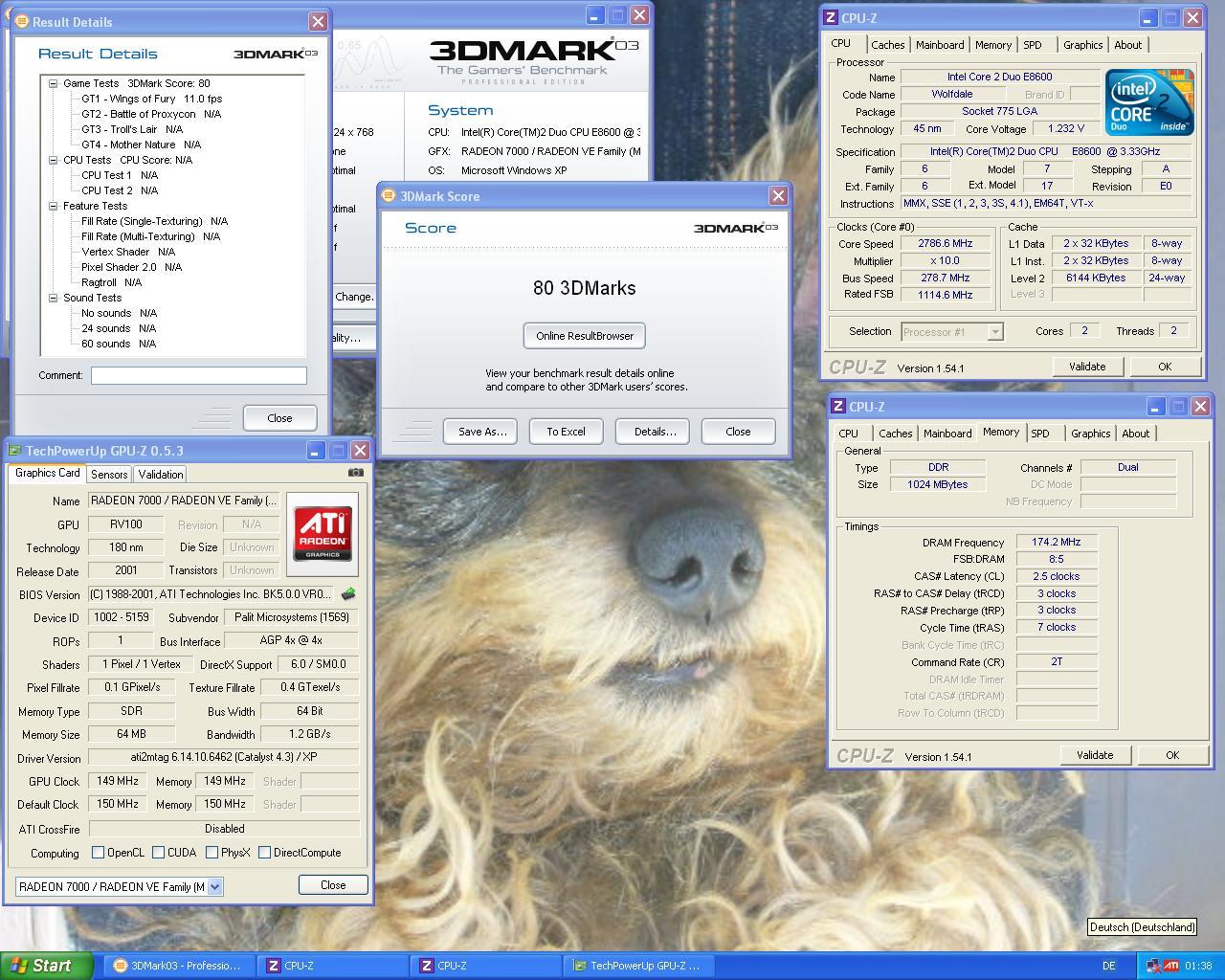Click the GPU-Z screenshot camera icon
The image size is (1225, 980).
[x=355, y=473]
